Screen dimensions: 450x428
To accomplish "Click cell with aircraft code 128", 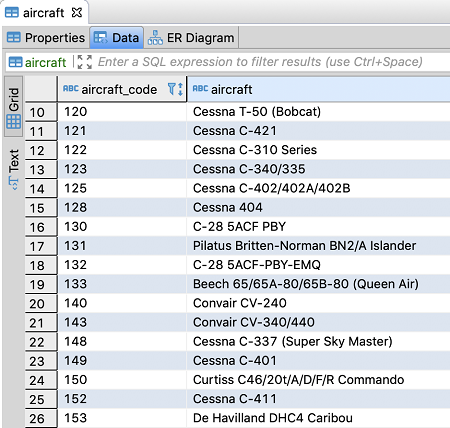I will click(122, 207).
